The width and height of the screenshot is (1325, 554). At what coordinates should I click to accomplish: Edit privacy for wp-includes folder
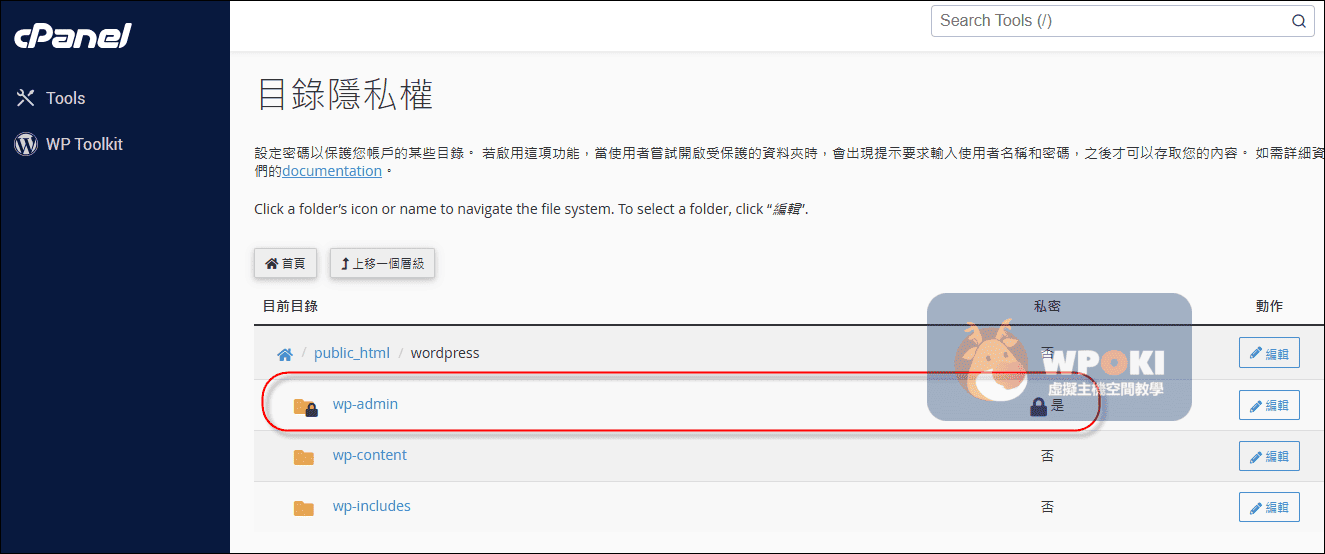1269,507
